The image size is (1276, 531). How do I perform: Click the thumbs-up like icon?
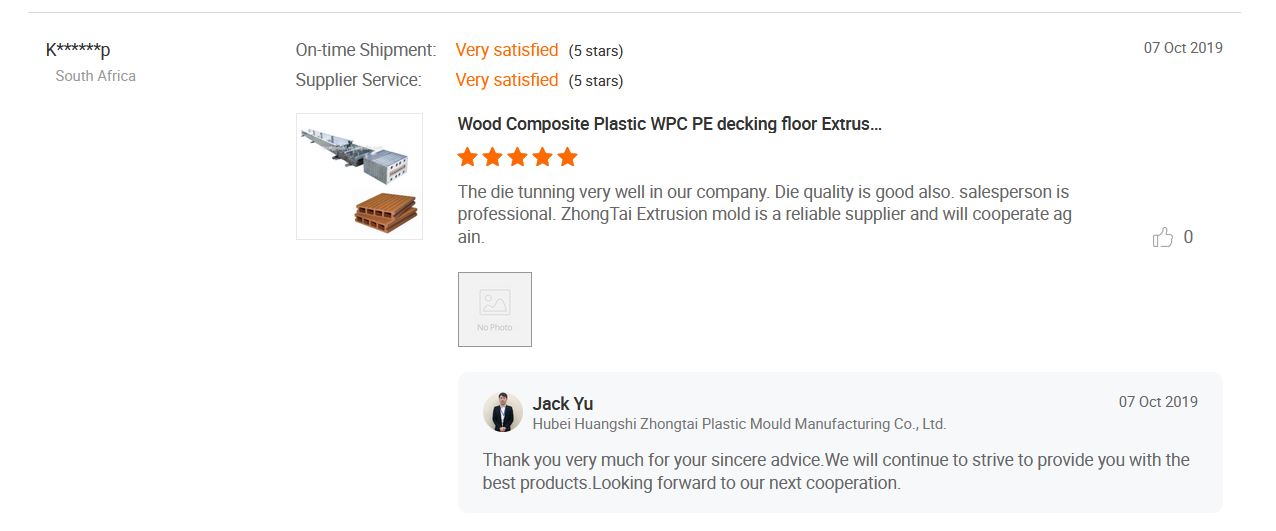point(1162,237)
